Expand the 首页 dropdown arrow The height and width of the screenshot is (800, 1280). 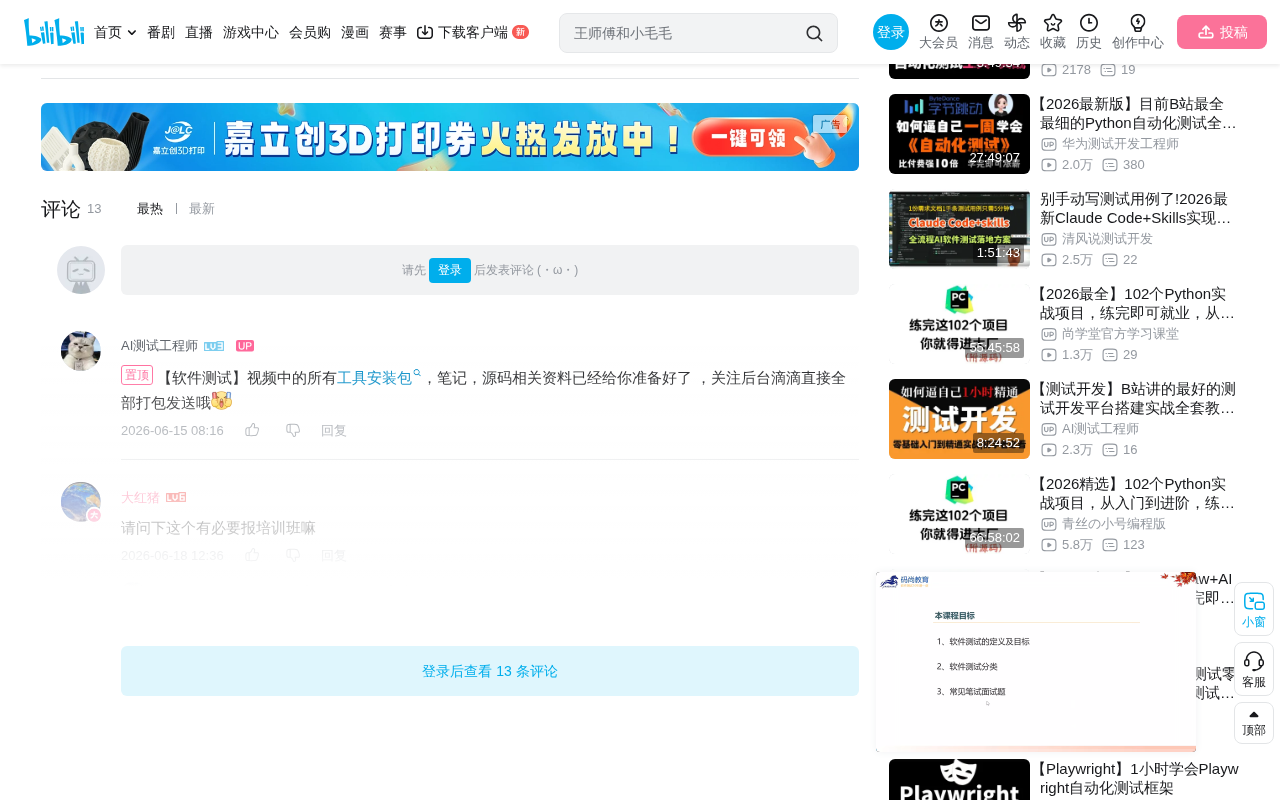coord(132,32)
